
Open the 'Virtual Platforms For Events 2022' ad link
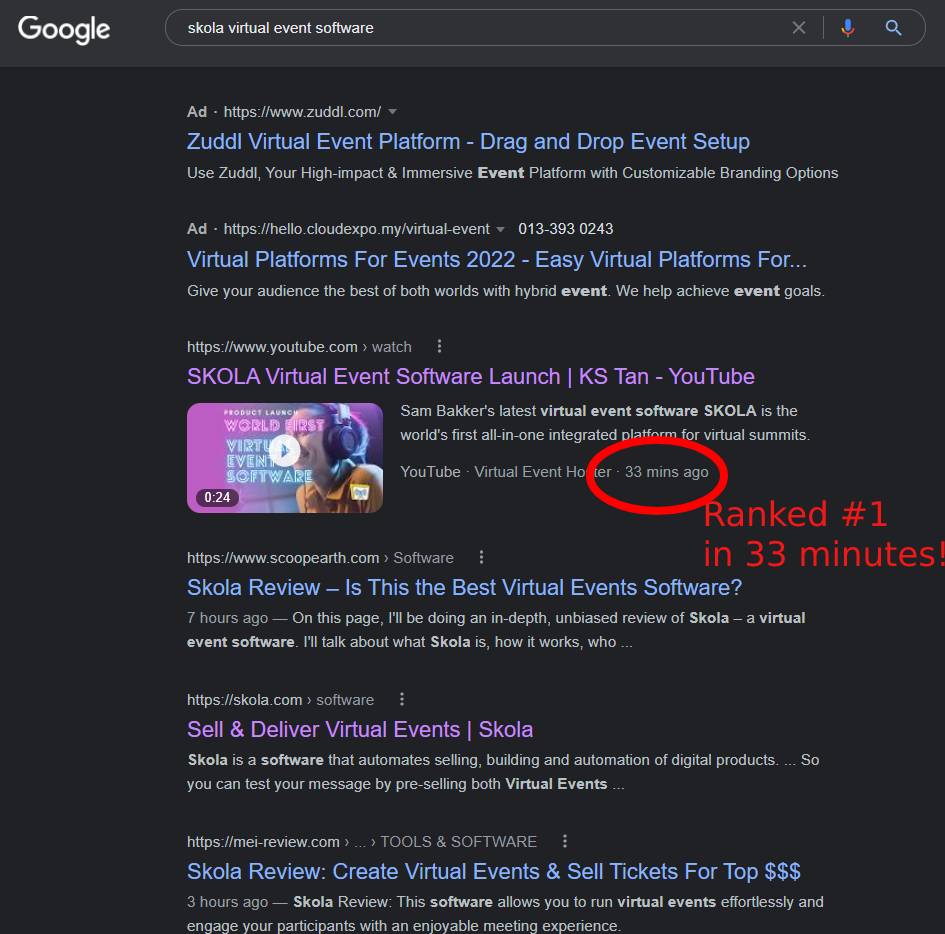(x=497, y=260)
